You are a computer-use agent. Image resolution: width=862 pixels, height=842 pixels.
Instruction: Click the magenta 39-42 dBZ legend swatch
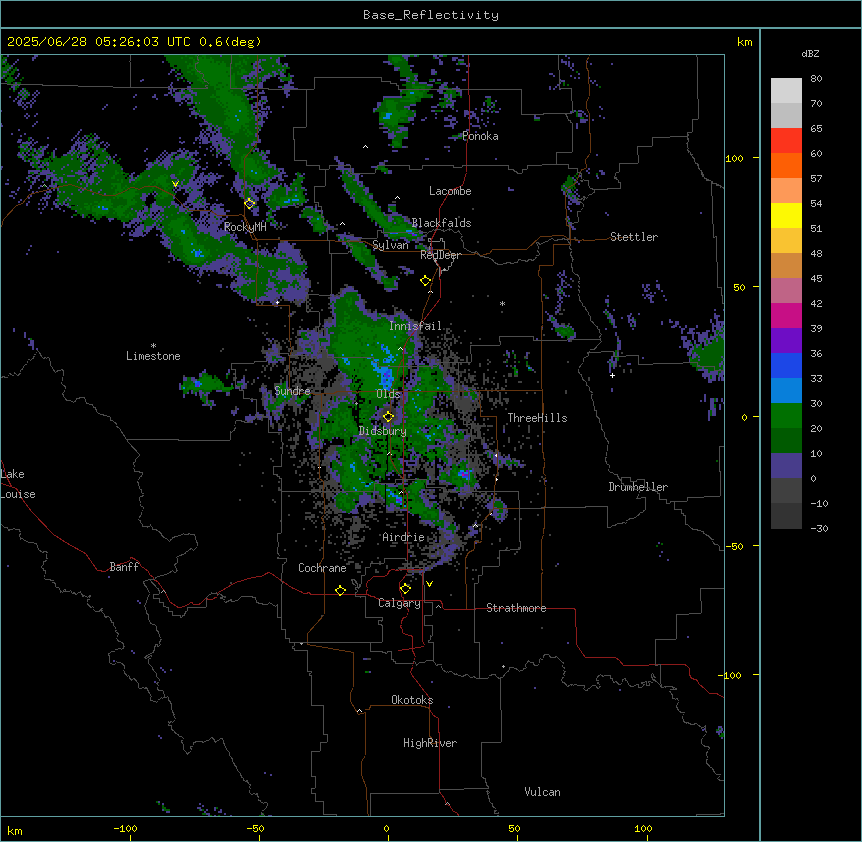coord(786,315)
